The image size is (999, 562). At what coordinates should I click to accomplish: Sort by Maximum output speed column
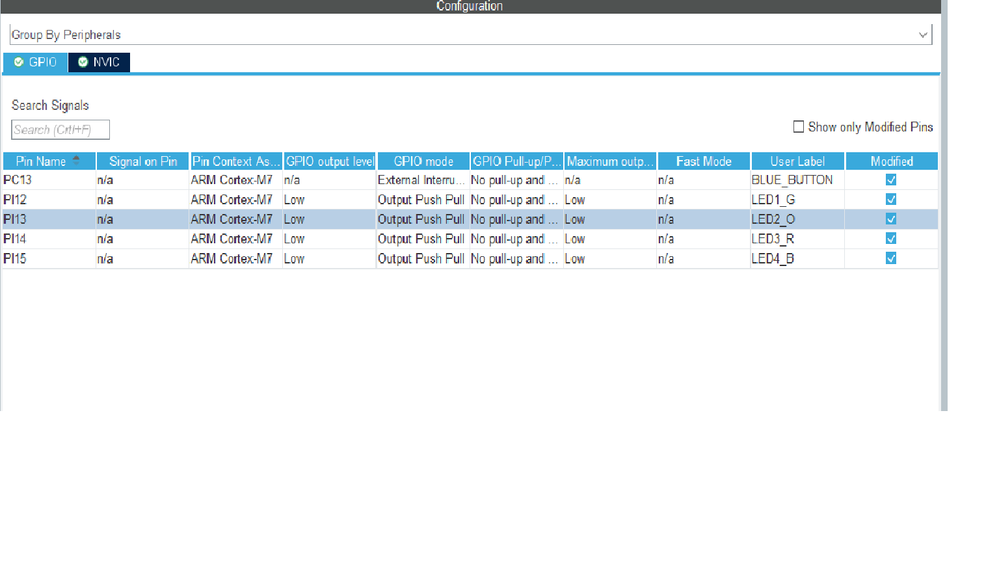tap(610, 161)
